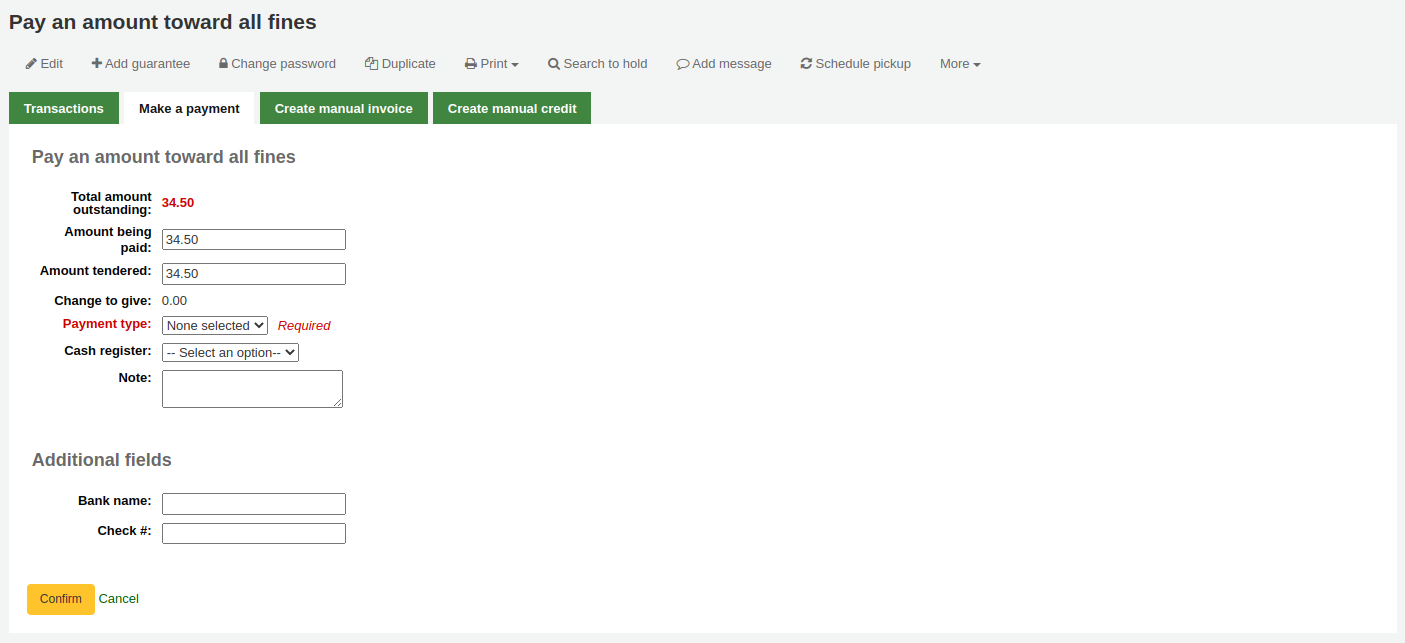This screenshot has width=1405, height=643.
Task: Open the Payment type dropdown
Action: 215,326
